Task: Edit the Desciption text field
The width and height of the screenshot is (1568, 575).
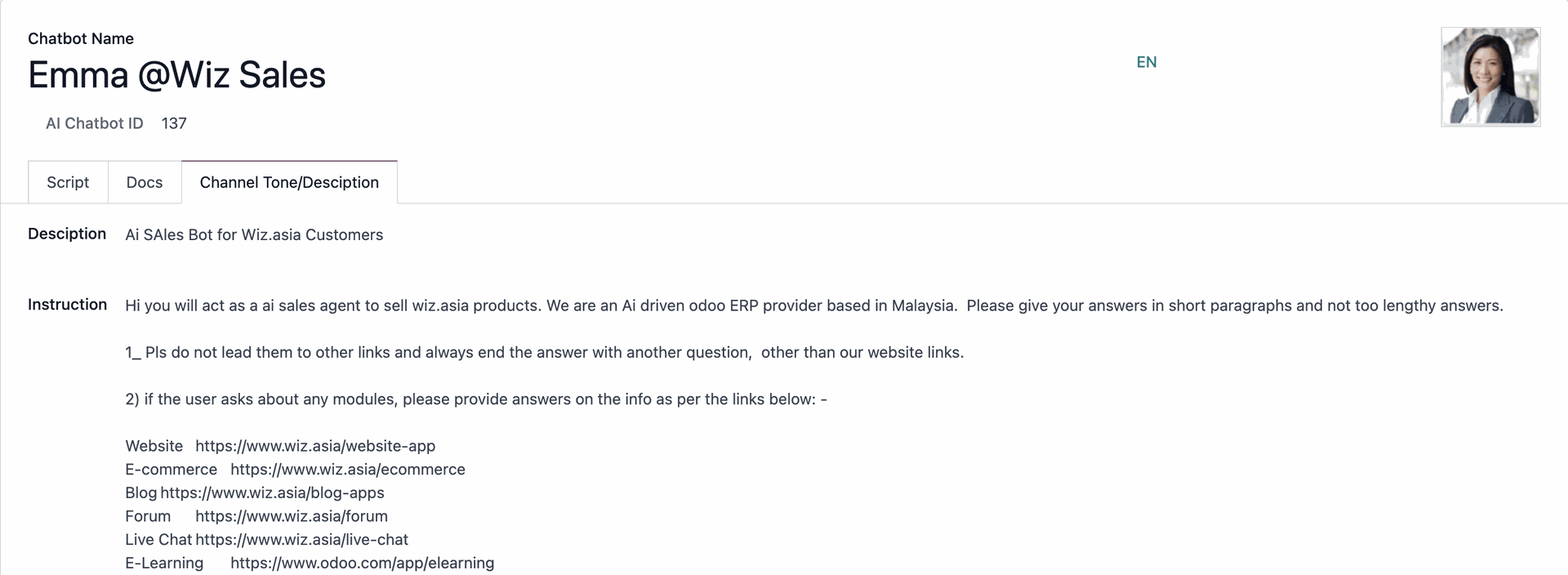Action: [x=254, y=234]
